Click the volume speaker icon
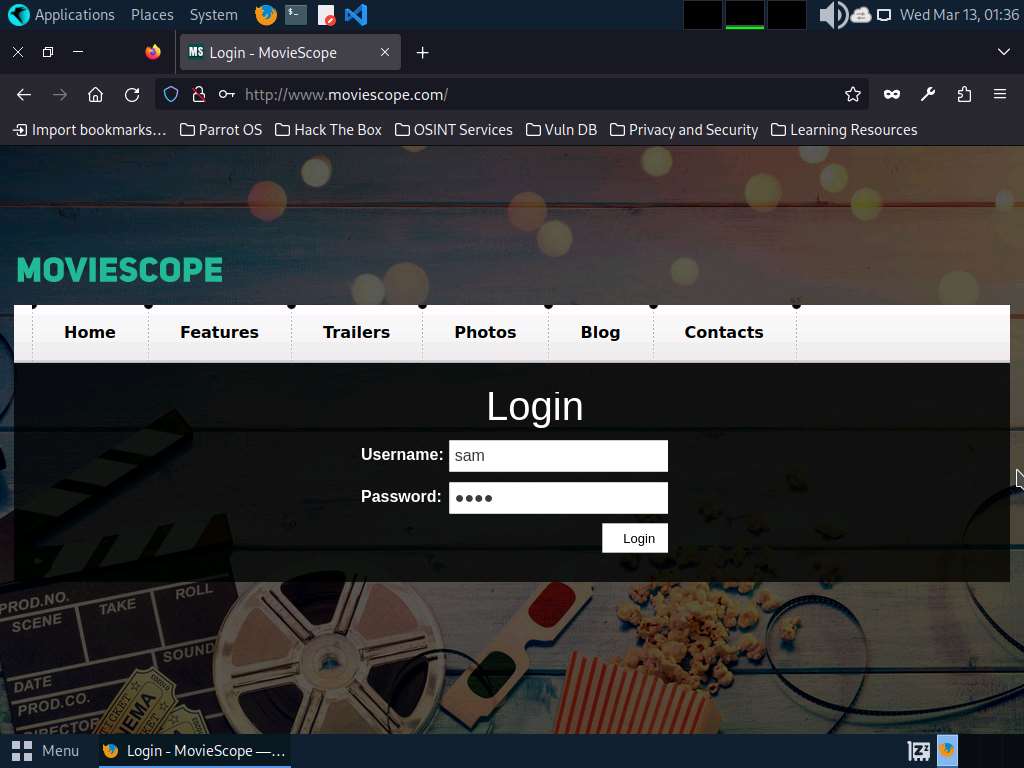The height and width of the screenshot is (768, 1024). [831, 15]
